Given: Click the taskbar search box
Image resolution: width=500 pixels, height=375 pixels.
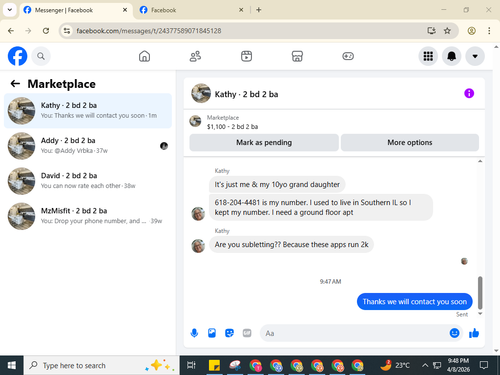Looking at the screenshot, I should [x=102, y=366].
